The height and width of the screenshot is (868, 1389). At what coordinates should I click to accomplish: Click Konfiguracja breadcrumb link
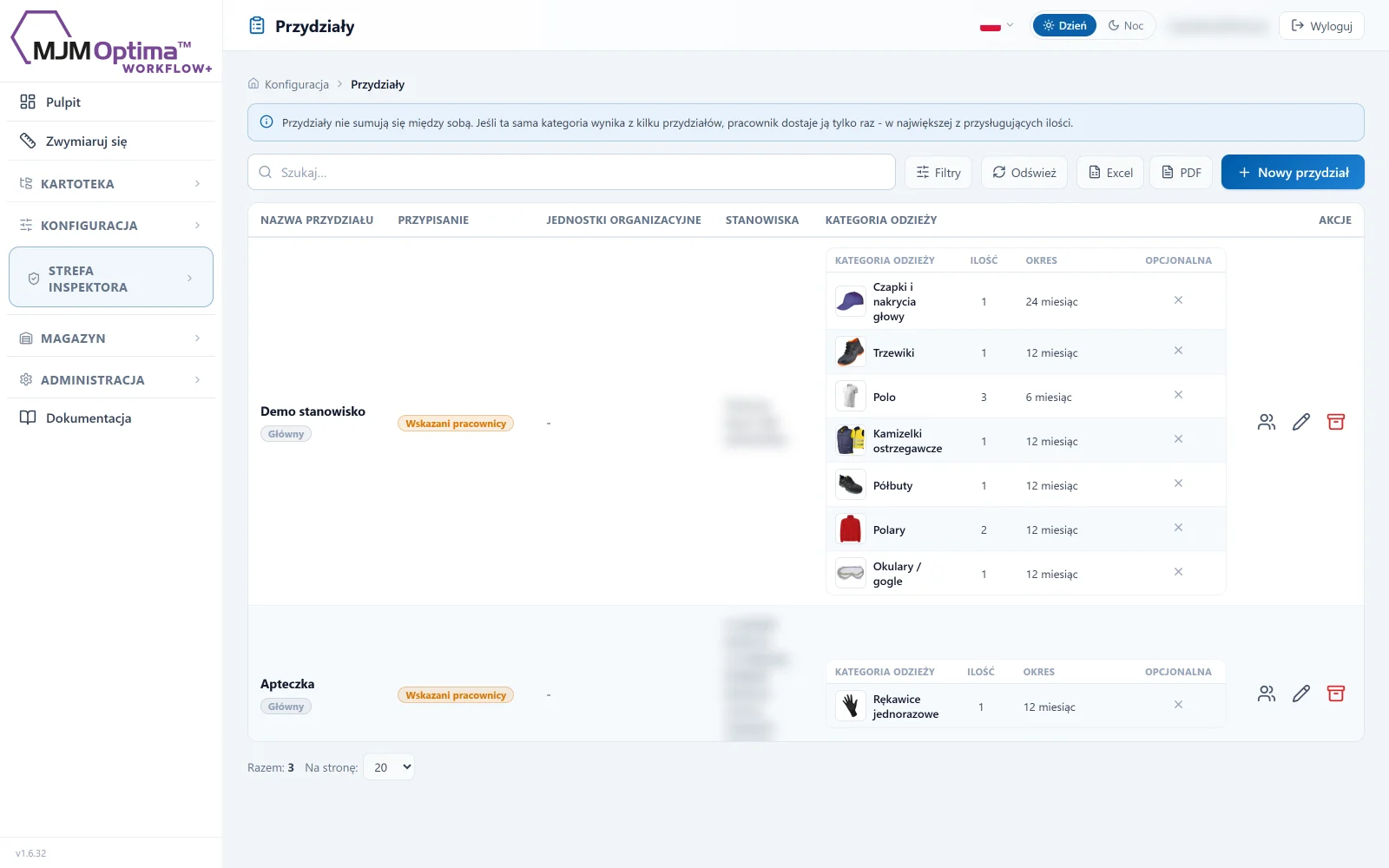[297, 84]
